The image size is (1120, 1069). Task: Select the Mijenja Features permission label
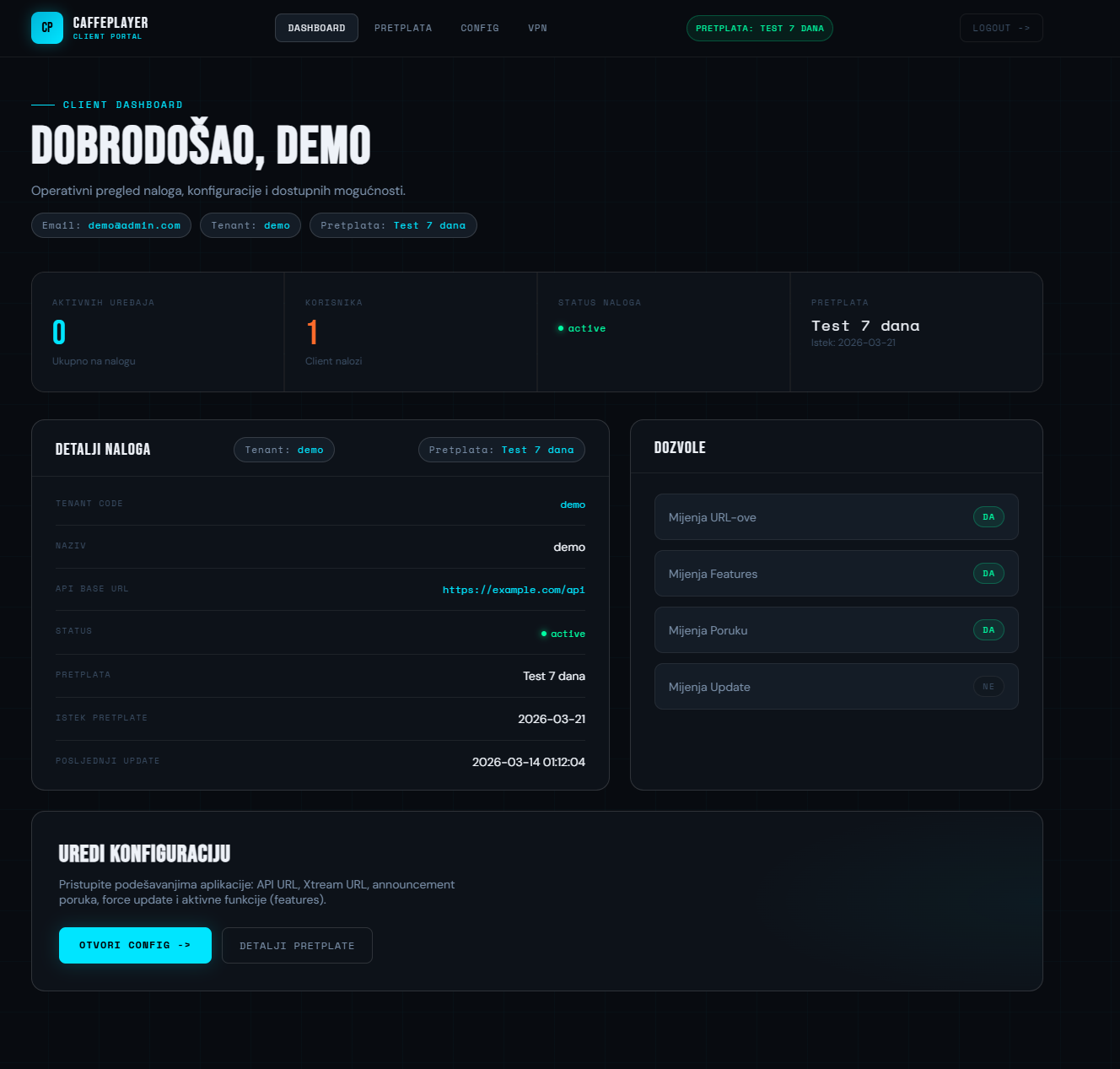coord(713,574)
